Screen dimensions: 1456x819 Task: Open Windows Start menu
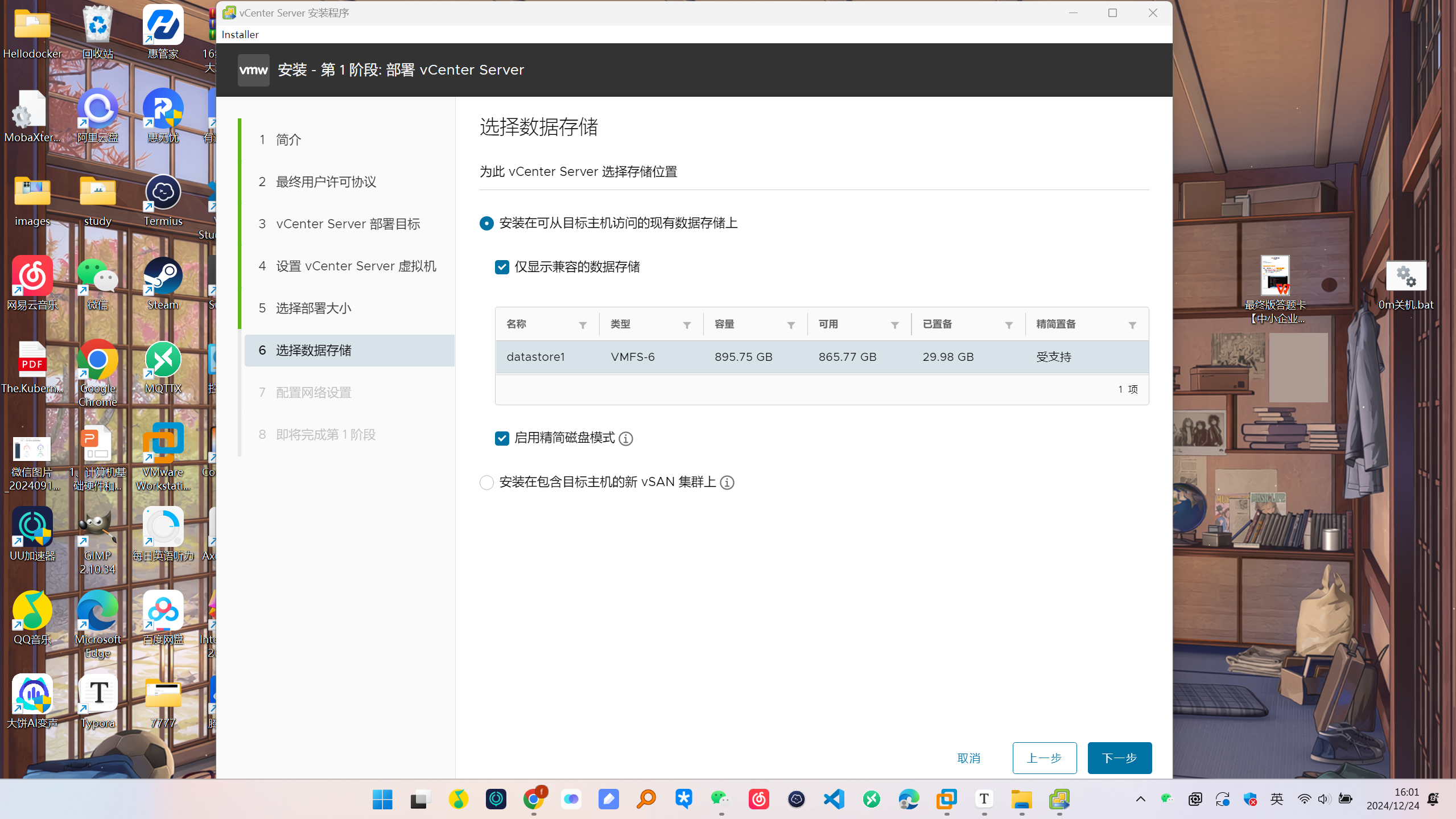[382, 800]
